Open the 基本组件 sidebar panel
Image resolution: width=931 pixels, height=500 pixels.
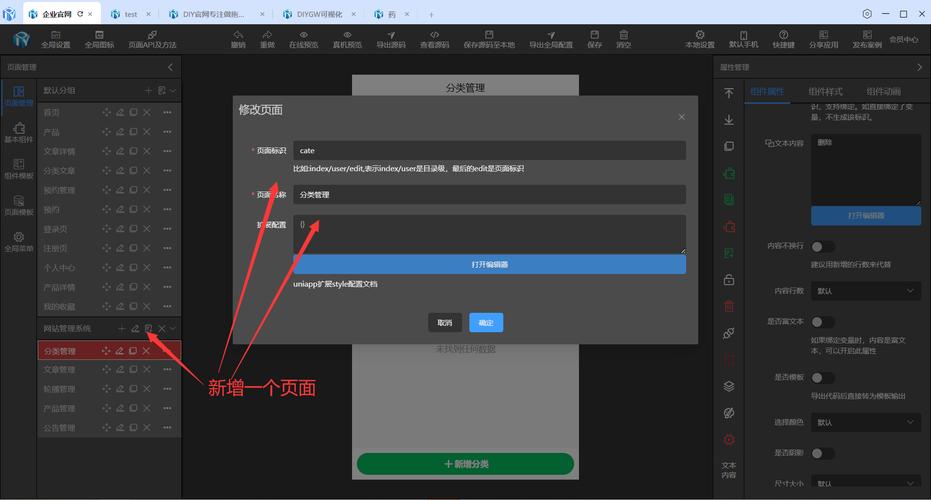point(18,133)
